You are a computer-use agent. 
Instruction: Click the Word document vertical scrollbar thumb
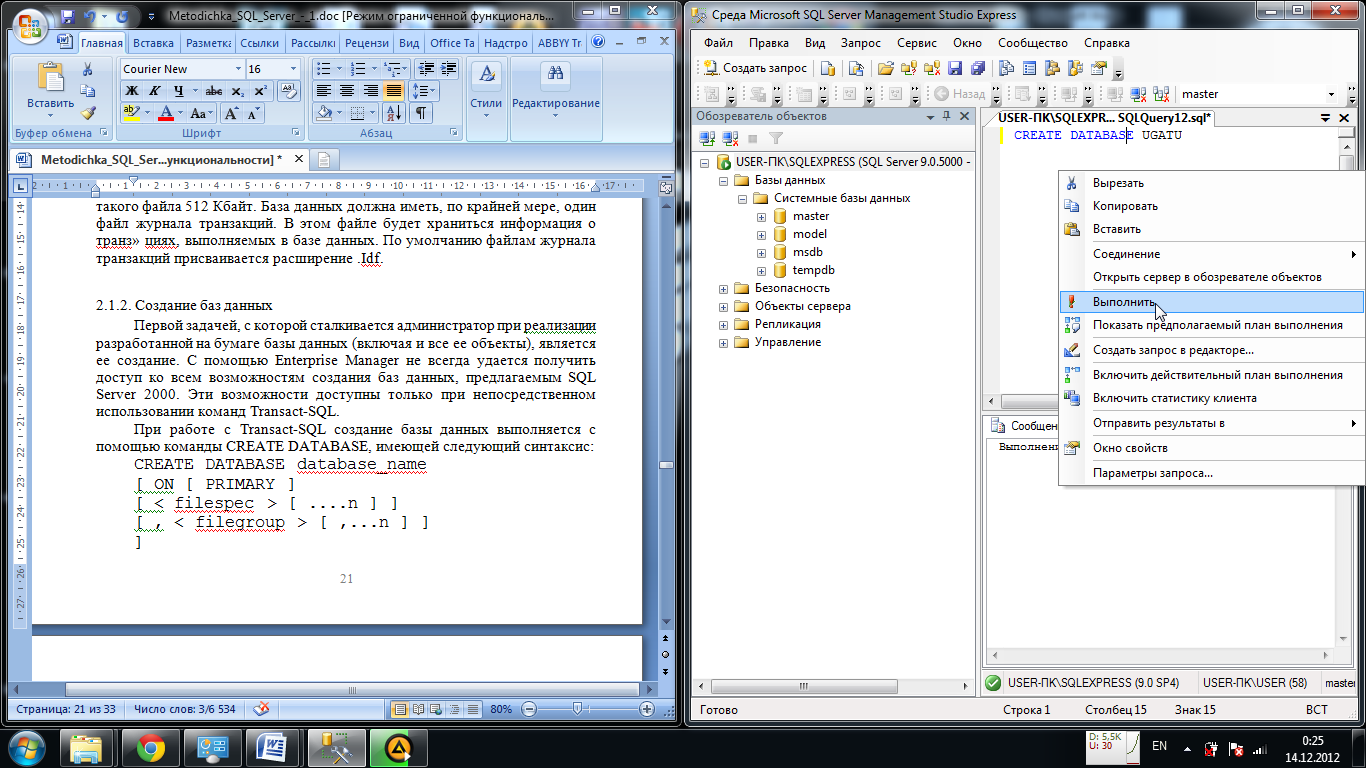pos(666,466)
